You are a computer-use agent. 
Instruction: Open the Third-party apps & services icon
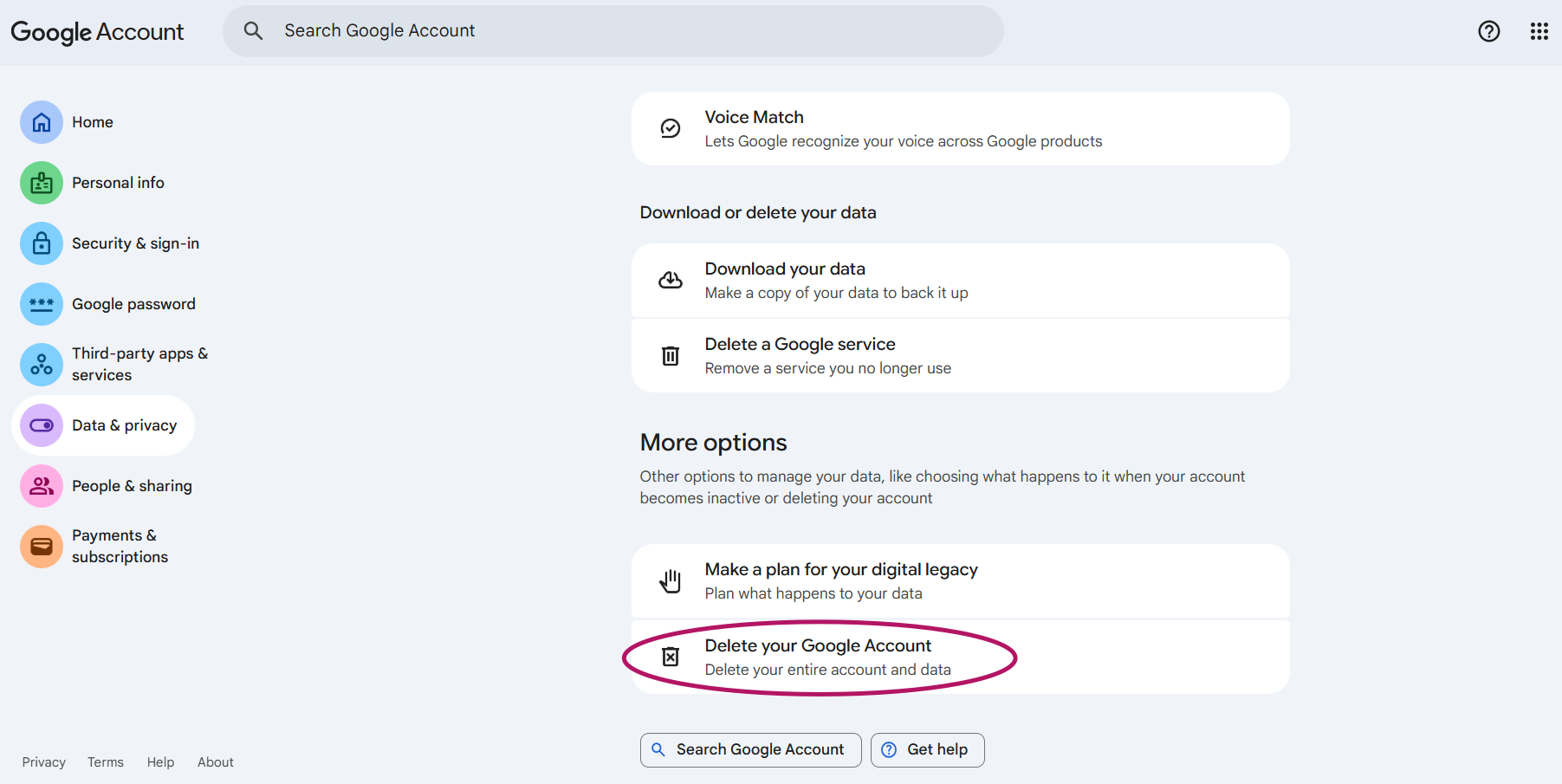pyautogui.click(x=41, y=365)
